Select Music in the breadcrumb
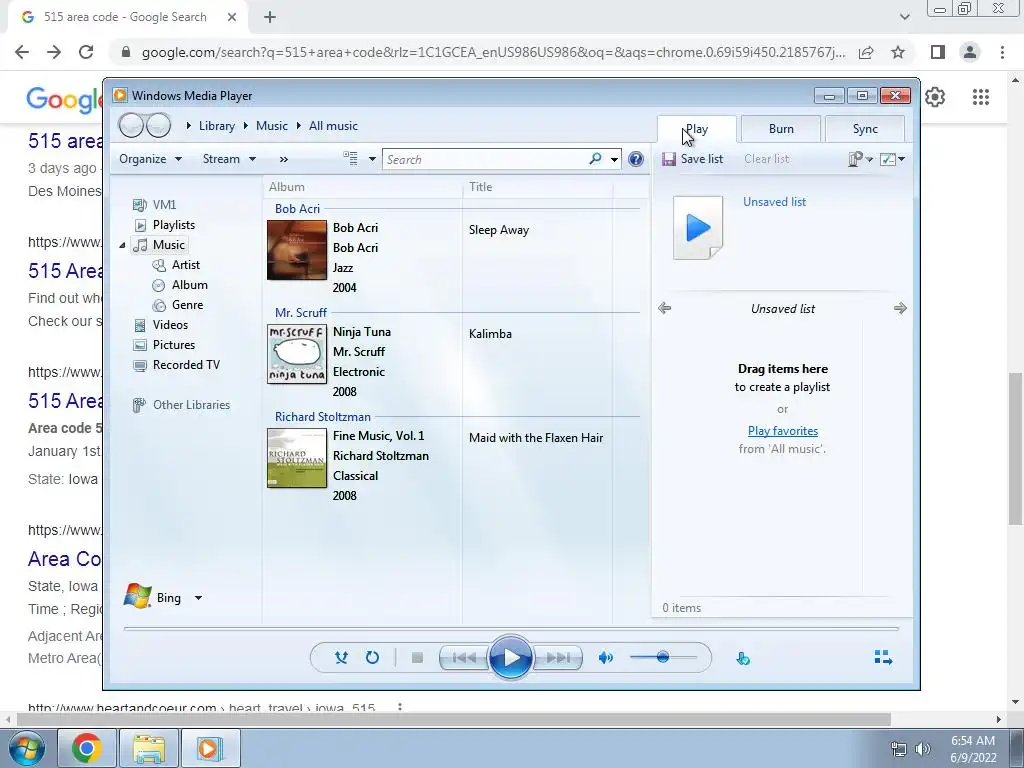Viewport: 1024px width, 768px height. point(272,126)
